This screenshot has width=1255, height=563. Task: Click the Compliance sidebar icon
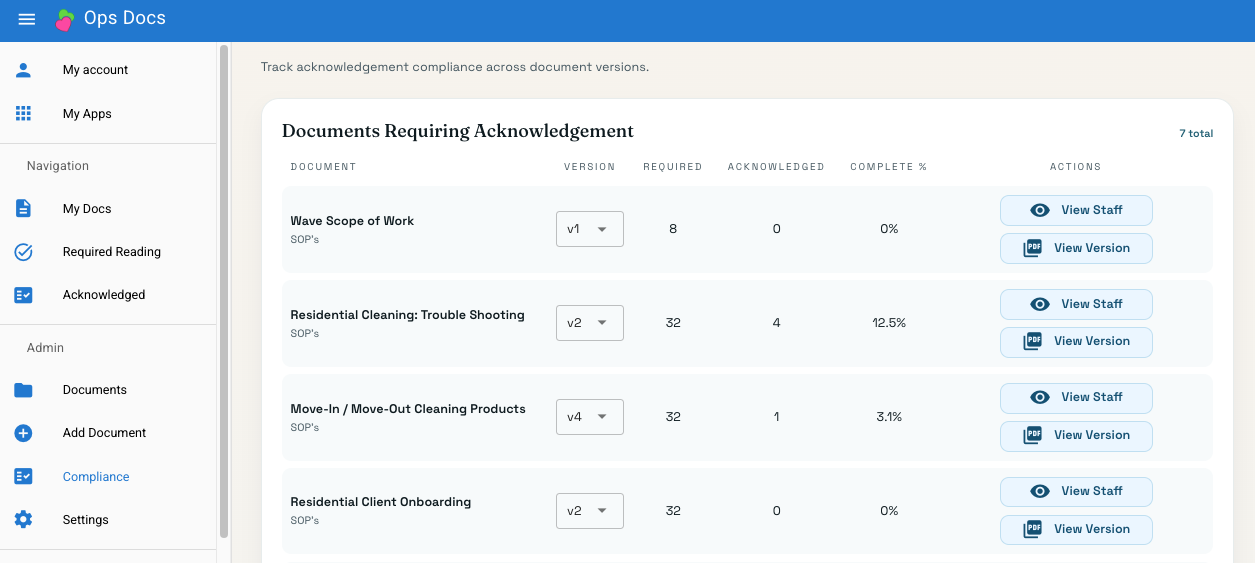pos(23,477)
